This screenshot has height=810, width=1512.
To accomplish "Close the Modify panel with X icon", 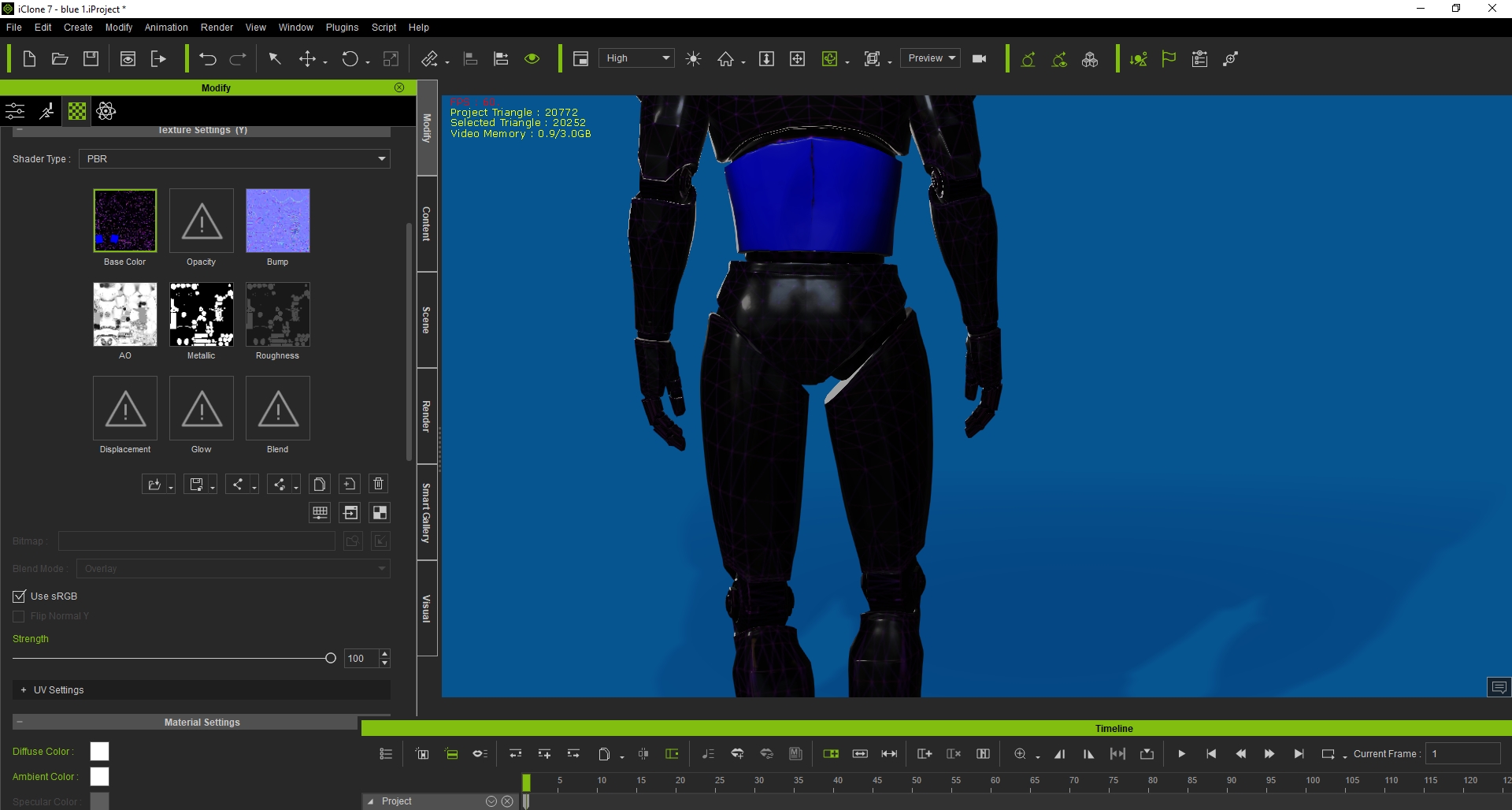I will (x=399, y=87).
